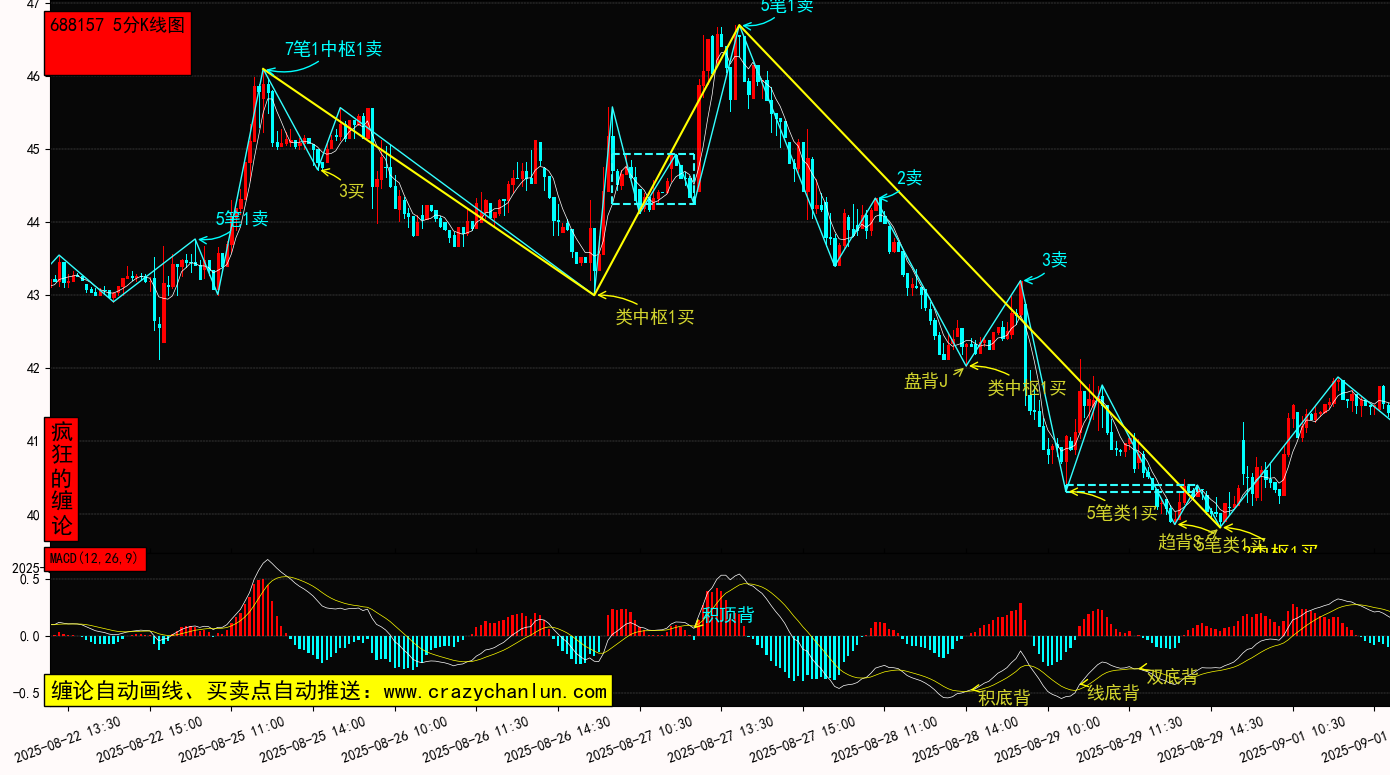Click the 40 price axis value
This screenshot has height=775, width=1390.
(x=34, y=515)
